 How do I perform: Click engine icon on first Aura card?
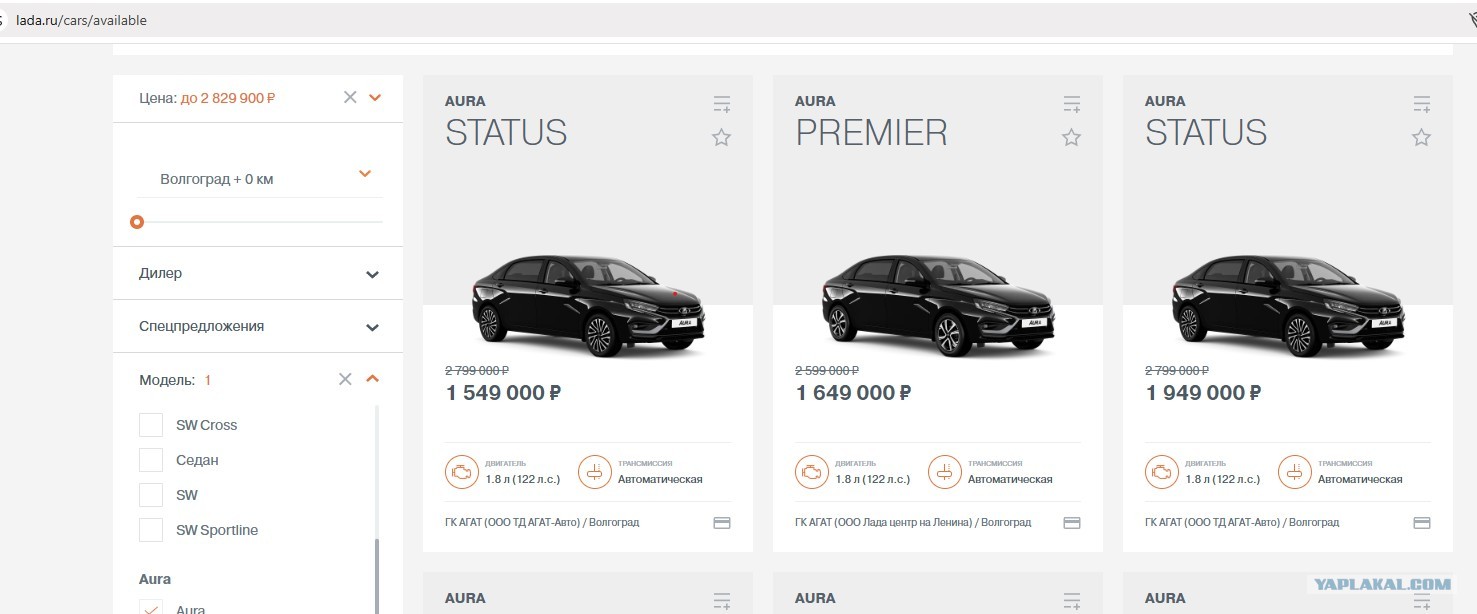click(x=462, y=472)
